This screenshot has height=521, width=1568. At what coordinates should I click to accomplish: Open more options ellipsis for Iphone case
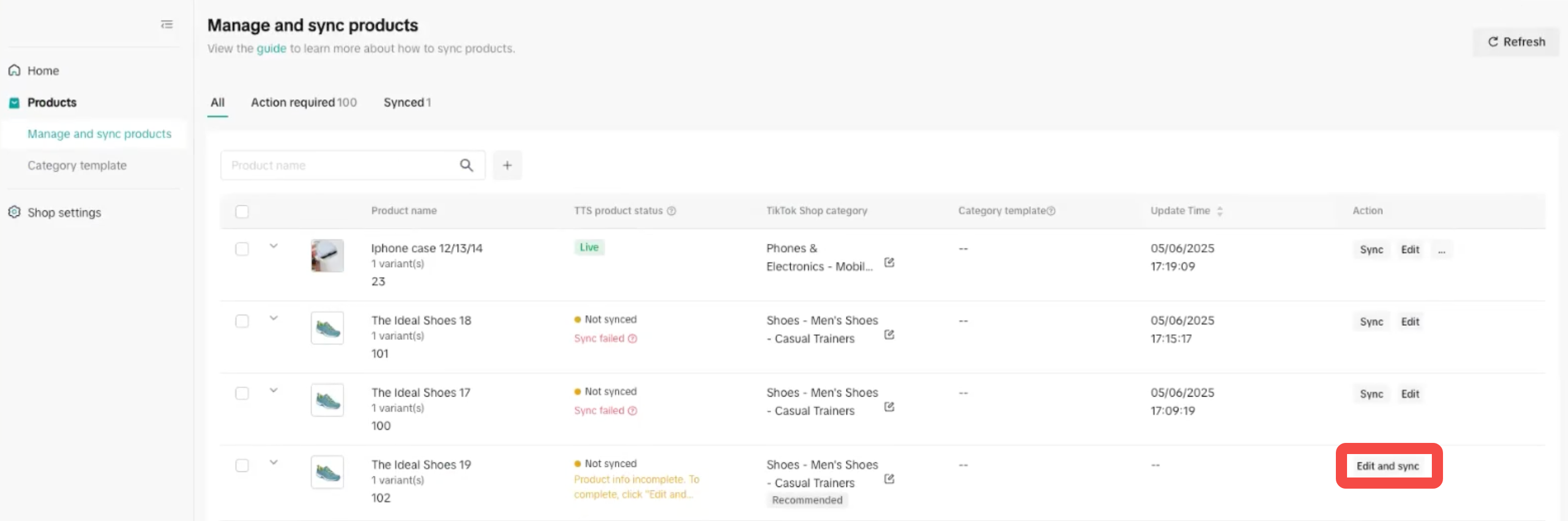click(x=1441, y=249)
